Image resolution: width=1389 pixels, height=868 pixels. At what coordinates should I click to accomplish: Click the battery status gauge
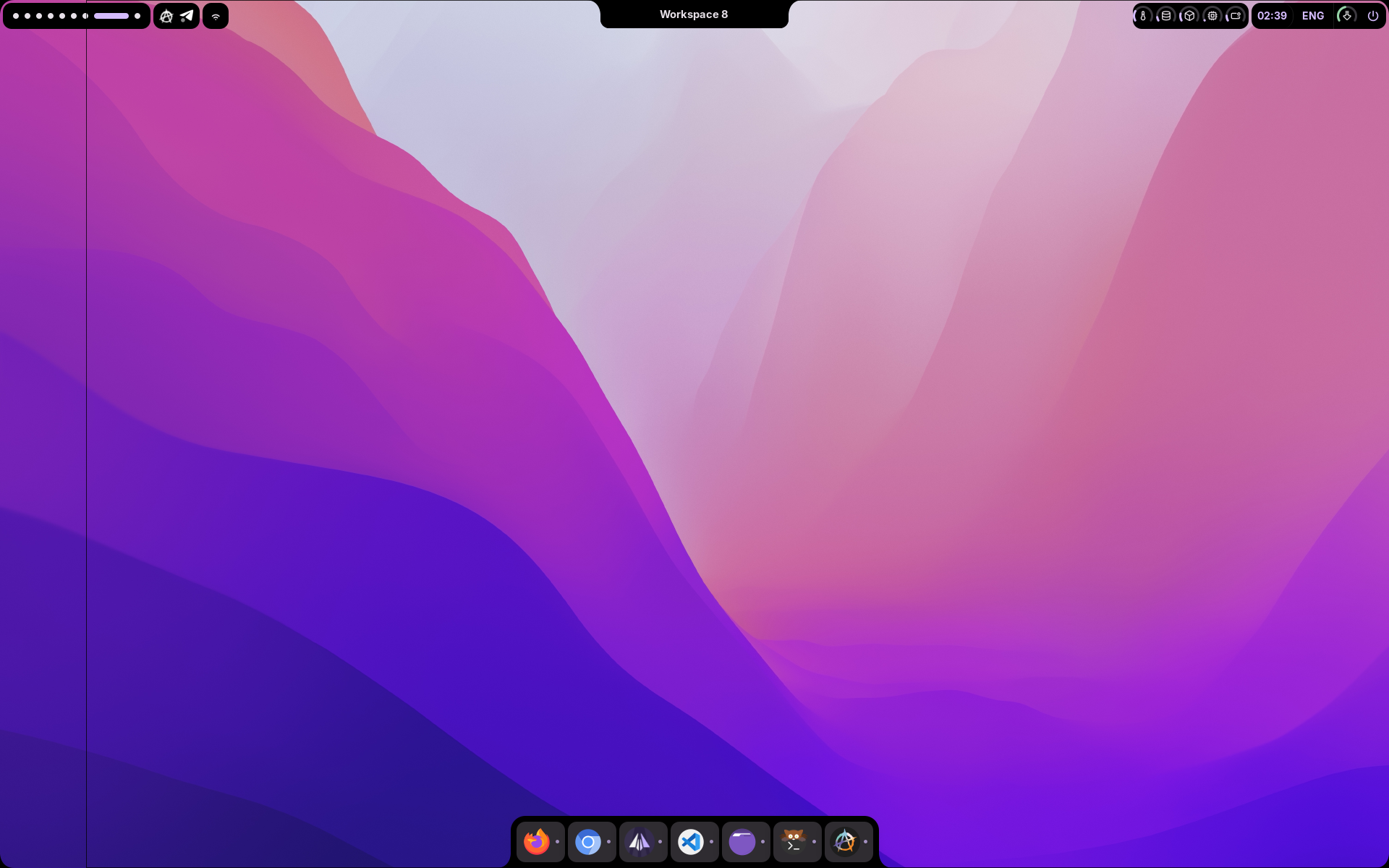click(1236, 16)
